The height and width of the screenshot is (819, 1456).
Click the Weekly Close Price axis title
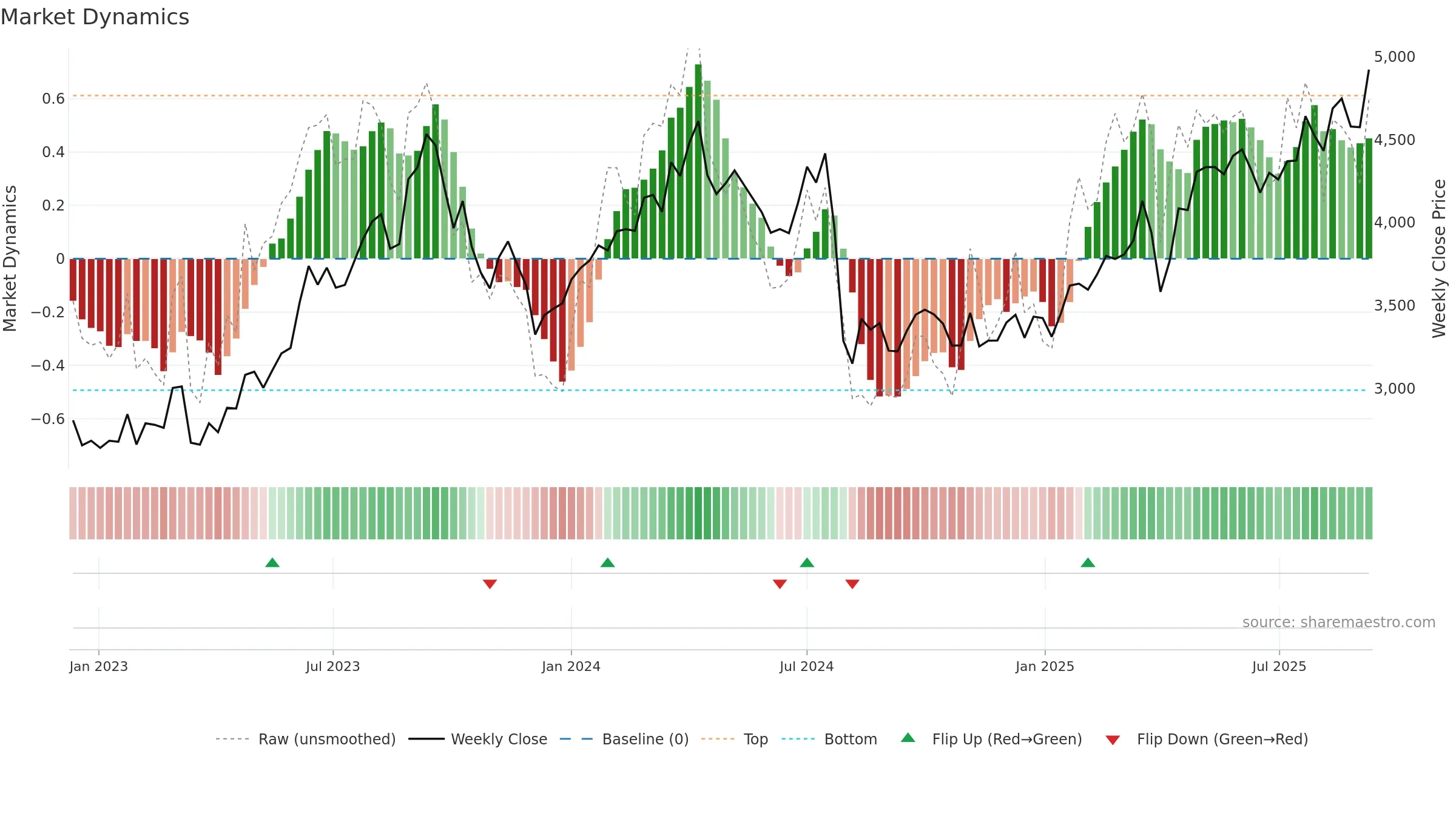tap(1439, 258)
